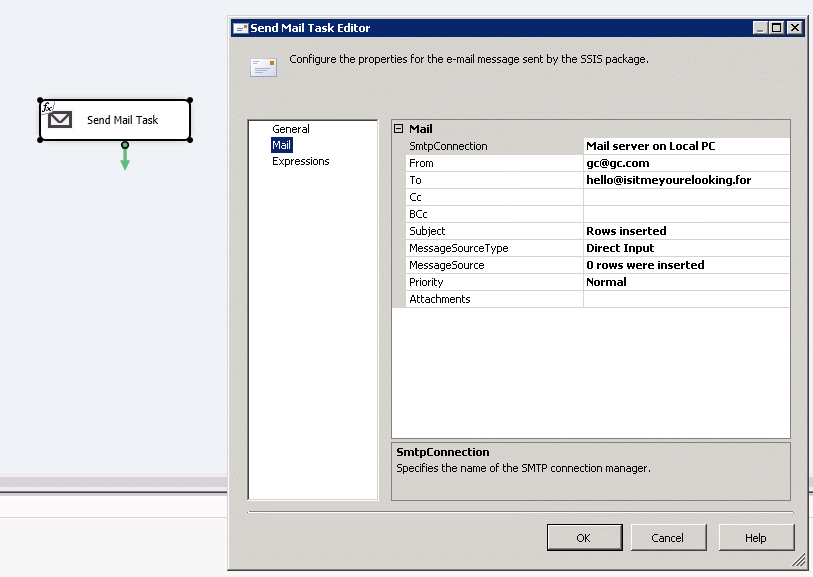Edit the To recipient field
The width and height of the screenshot is (813, 577).
pyautogui.click(x=686, y=180)
